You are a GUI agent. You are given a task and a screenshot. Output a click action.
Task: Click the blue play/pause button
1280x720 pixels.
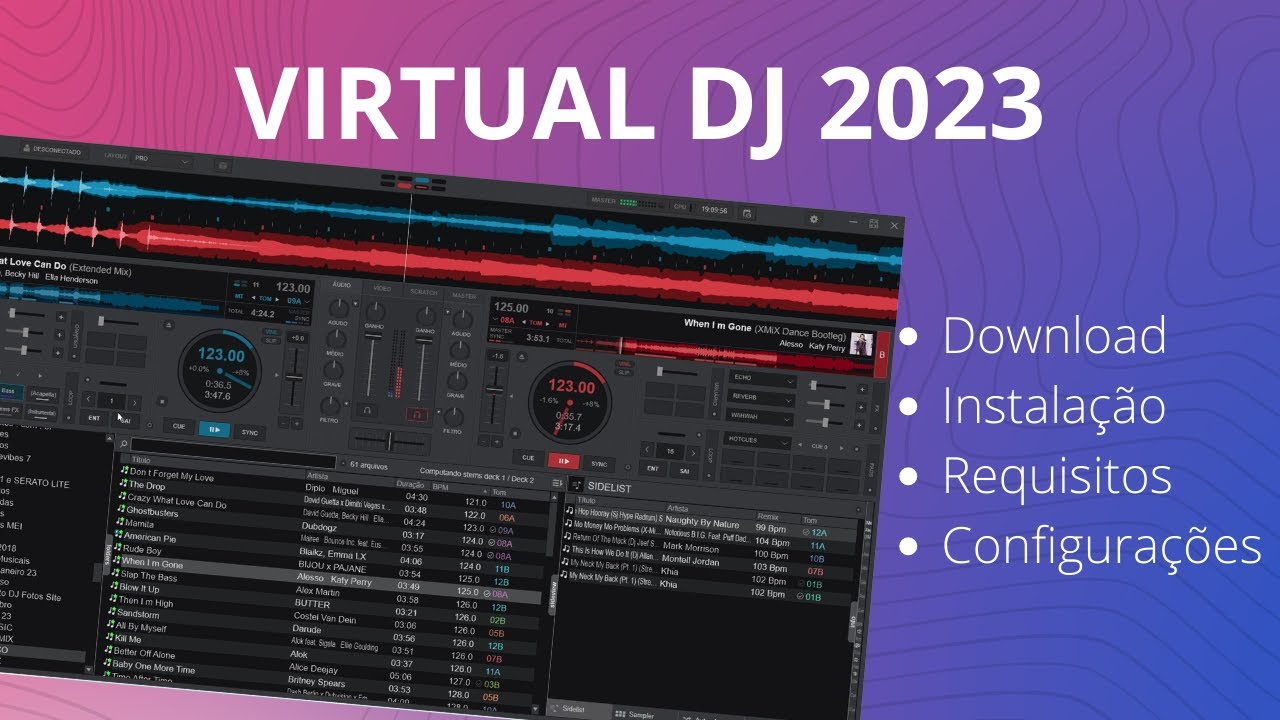pyautogui.click(x=214, y=429)
